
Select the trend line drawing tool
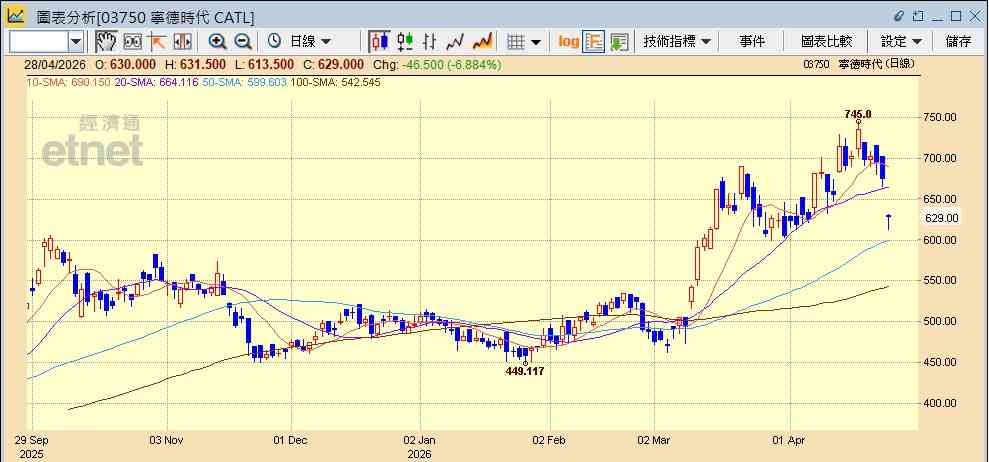pos(156,42)
